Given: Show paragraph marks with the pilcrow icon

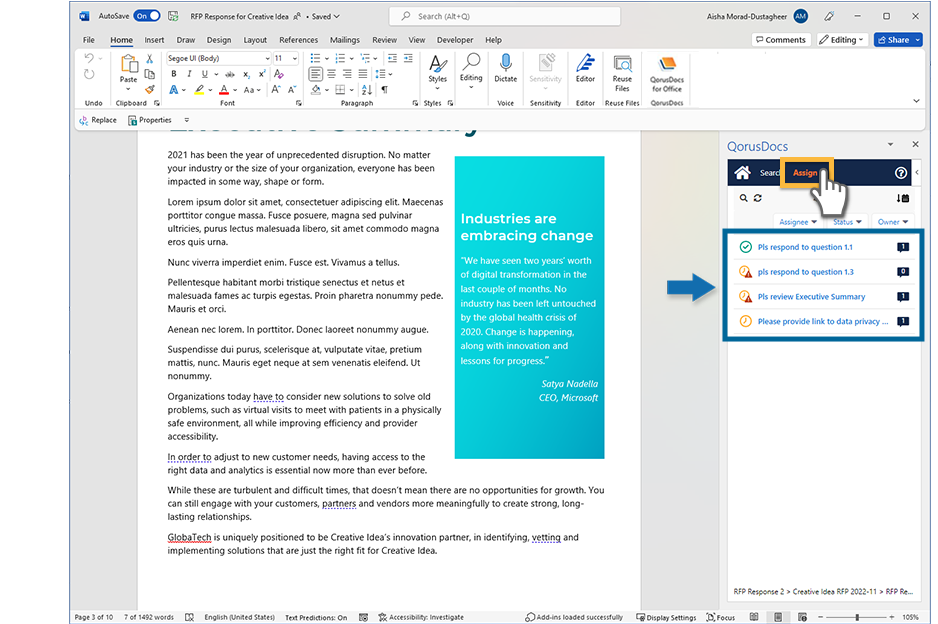Looking at the screenshot, I should 384,90.
